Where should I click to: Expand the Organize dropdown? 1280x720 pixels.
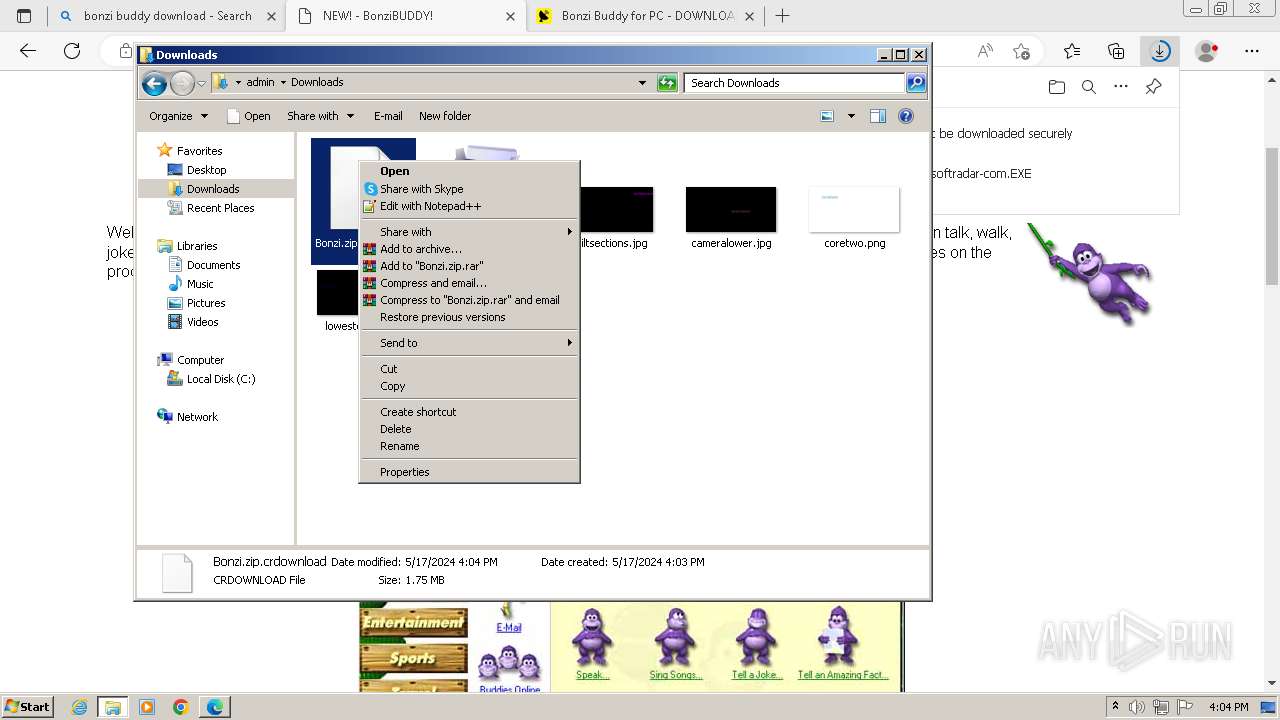[x=179, y=116]
